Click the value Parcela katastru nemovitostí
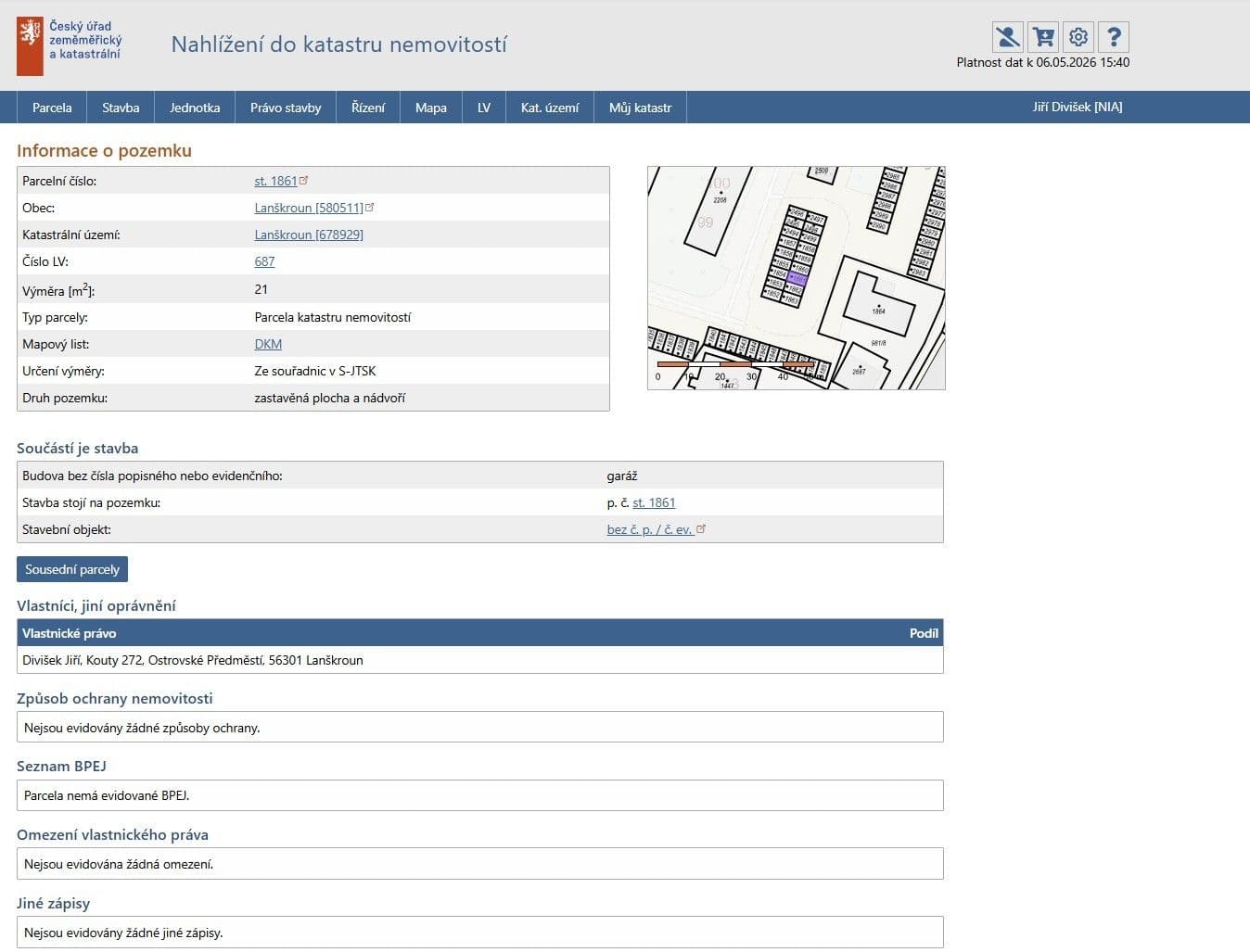 [x=332, y=317]
